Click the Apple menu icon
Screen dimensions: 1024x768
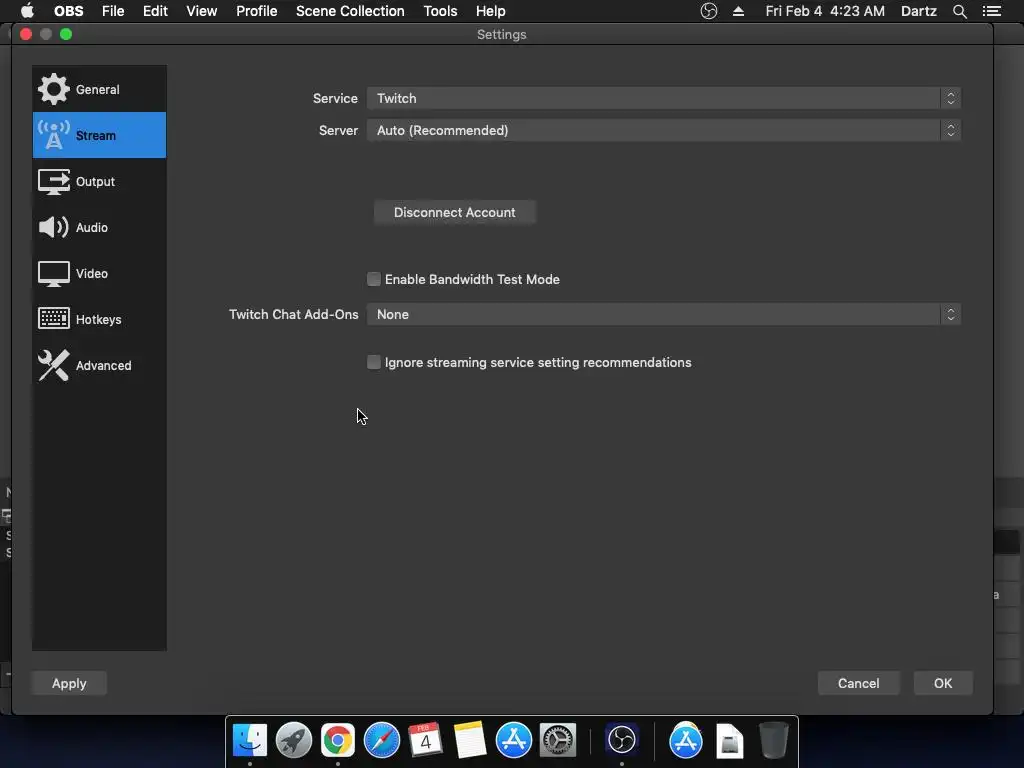pos(27,11)
